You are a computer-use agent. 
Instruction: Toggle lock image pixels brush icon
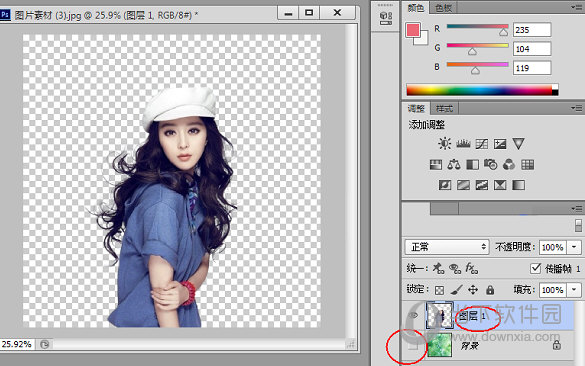(456, 290)
